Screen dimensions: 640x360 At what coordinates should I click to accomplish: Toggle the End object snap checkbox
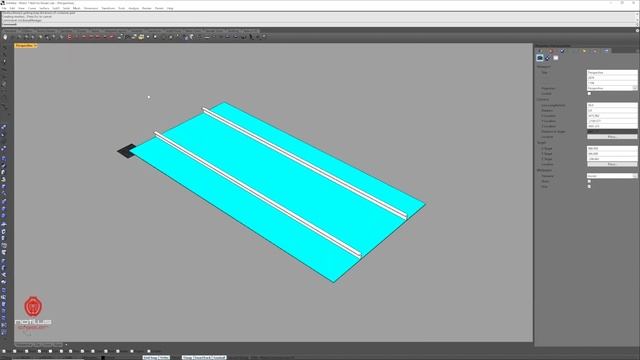[x=4, y=351]
